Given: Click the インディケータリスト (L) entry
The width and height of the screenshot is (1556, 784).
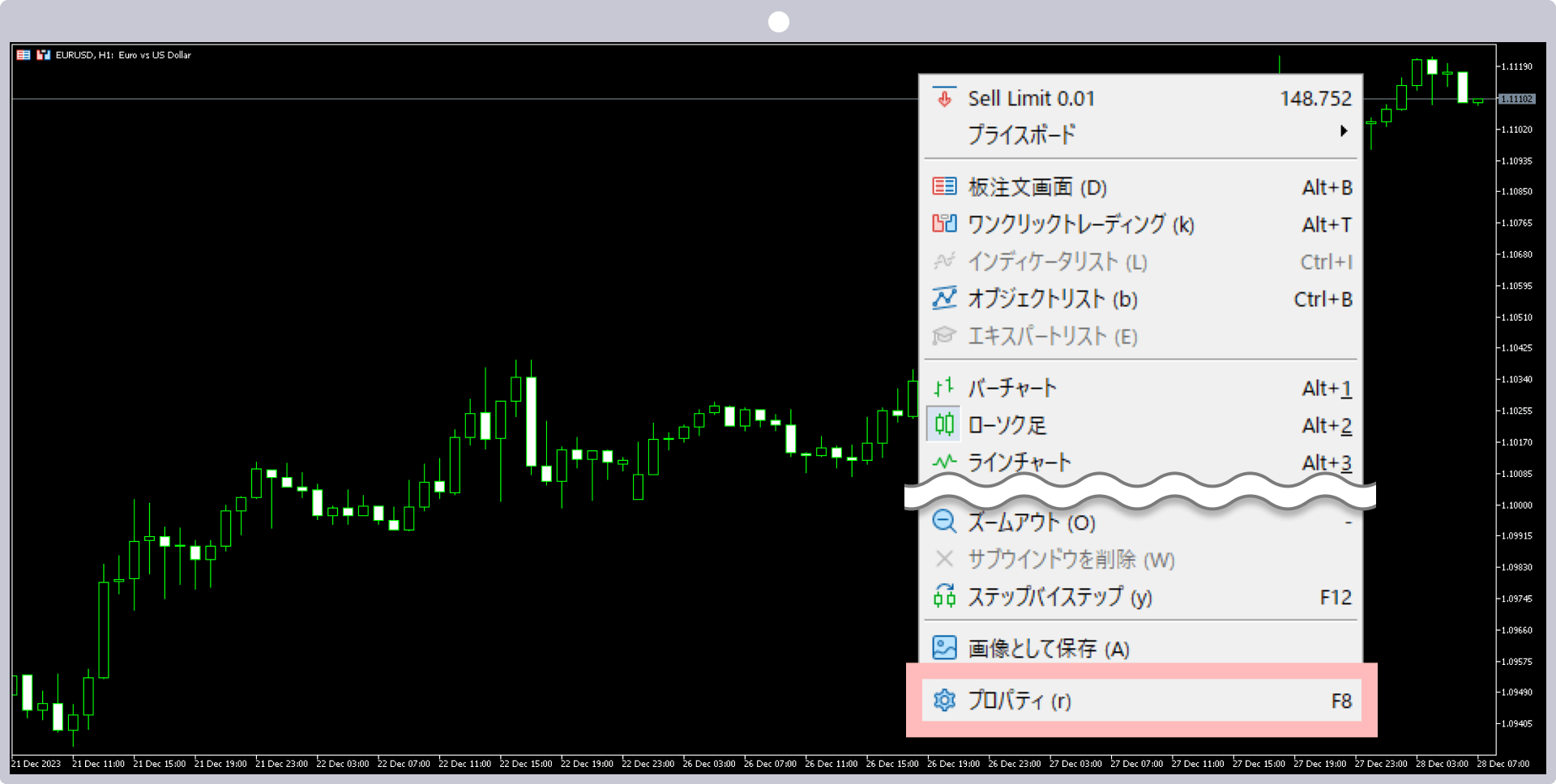Looking at the screenshot, I should click(1141, 262).
